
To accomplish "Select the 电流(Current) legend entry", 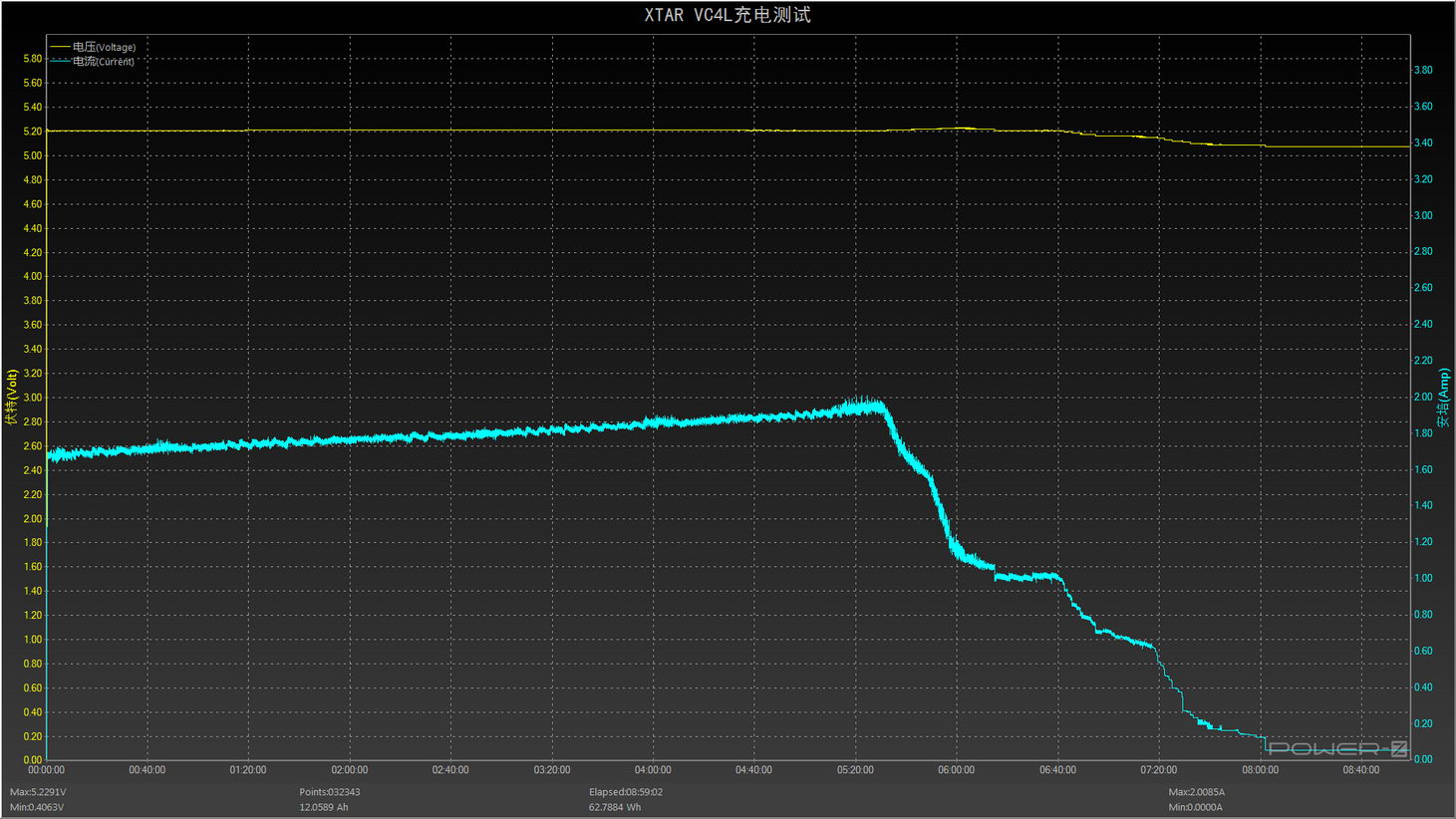I will pos(93,61).
